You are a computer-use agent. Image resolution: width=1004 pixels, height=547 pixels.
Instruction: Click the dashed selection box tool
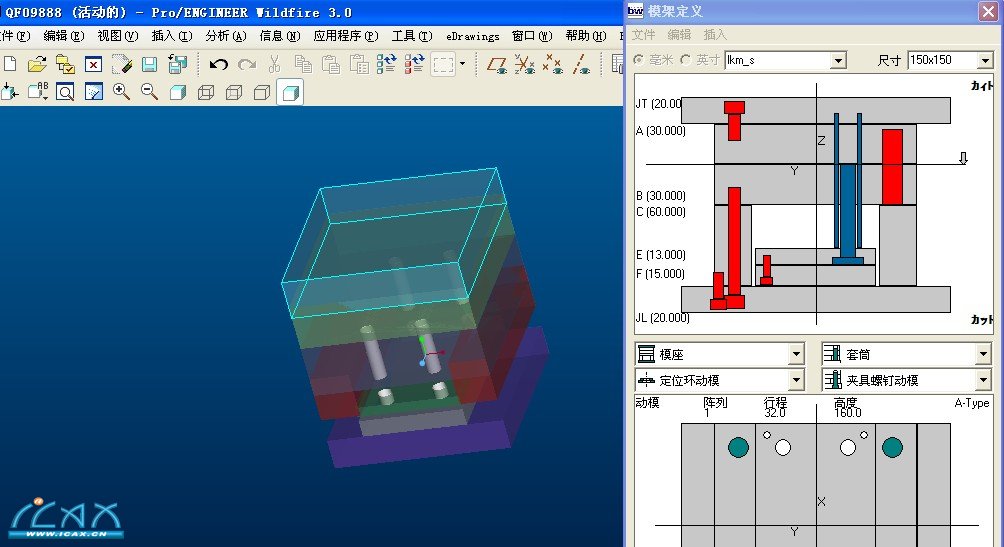tap(443, 64)
